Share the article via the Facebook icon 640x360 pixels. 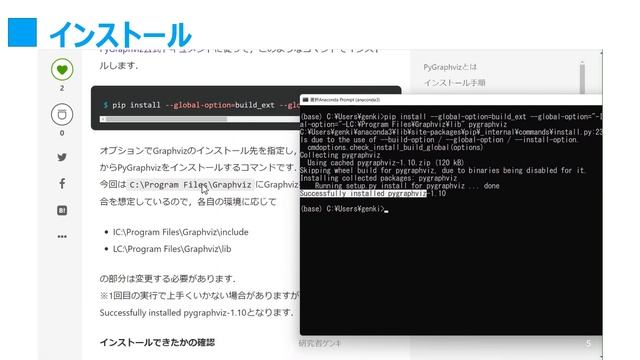[x=62, y=183]
